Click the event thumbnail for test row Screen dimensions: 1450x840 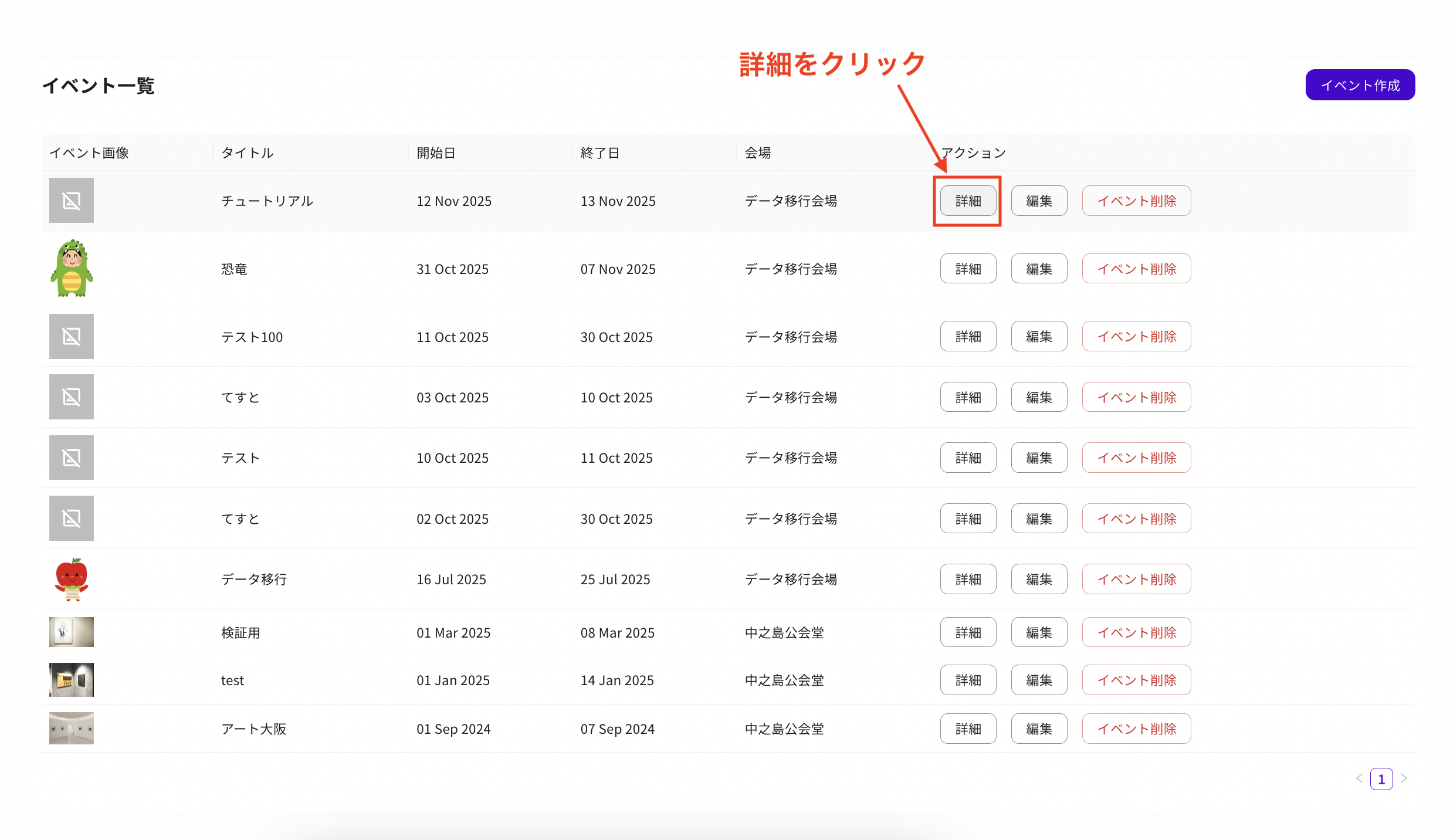[71, 680]
